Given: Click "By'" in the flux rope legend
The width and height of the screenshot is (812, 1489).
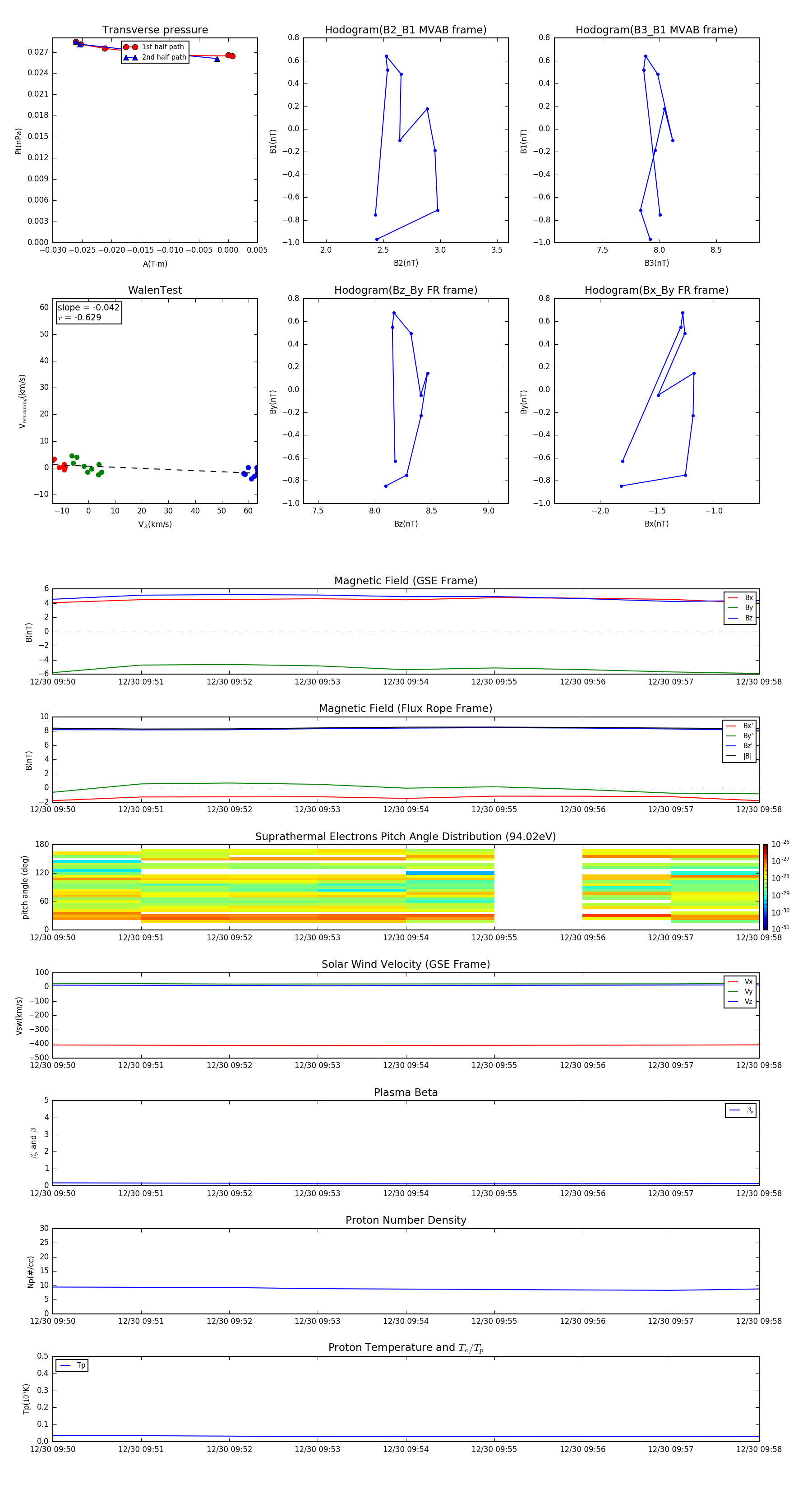Looking at the screenshot, I should (x=748, y=736).
